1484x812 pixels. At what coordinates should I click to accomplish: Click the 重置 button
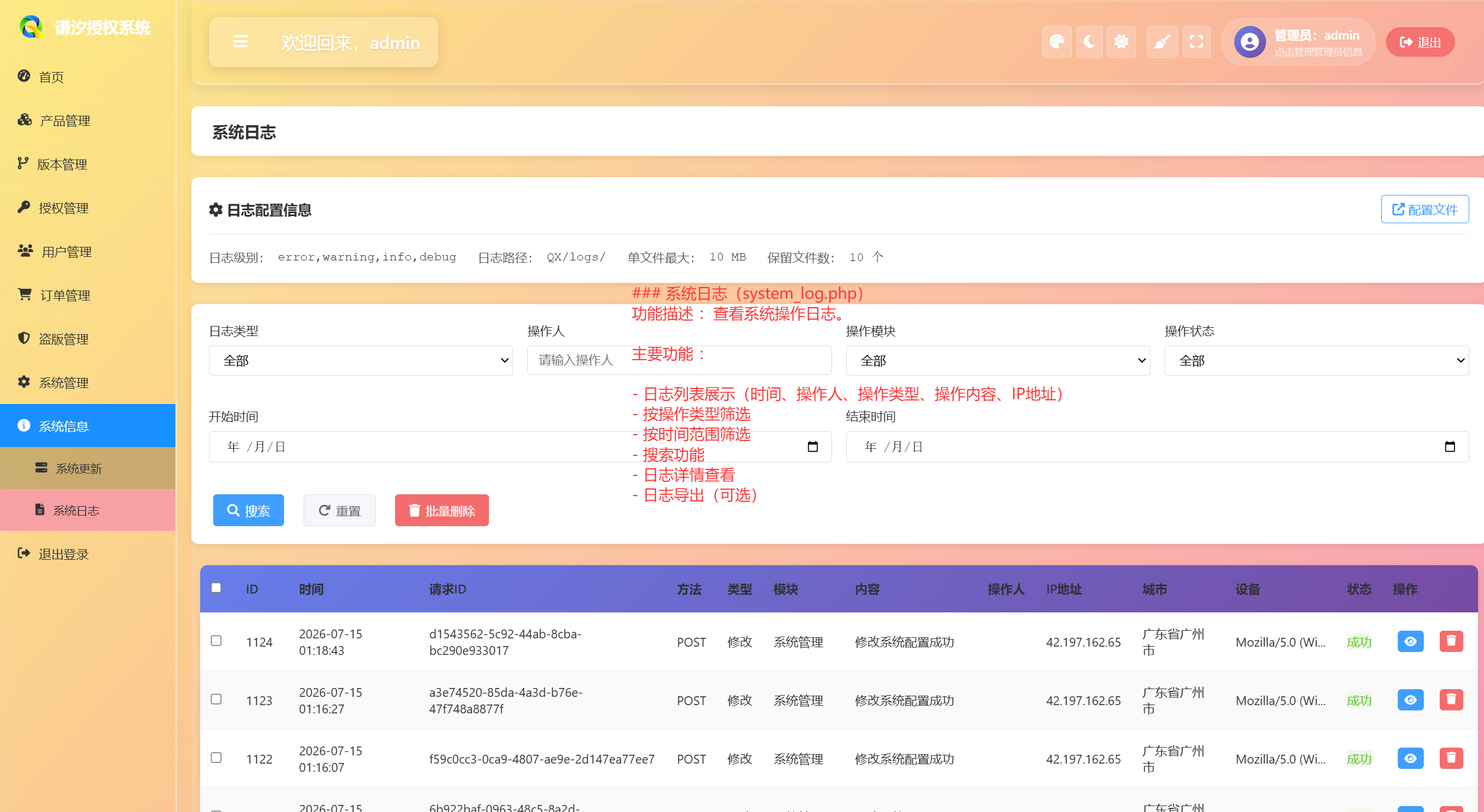(x=340, y=510)
